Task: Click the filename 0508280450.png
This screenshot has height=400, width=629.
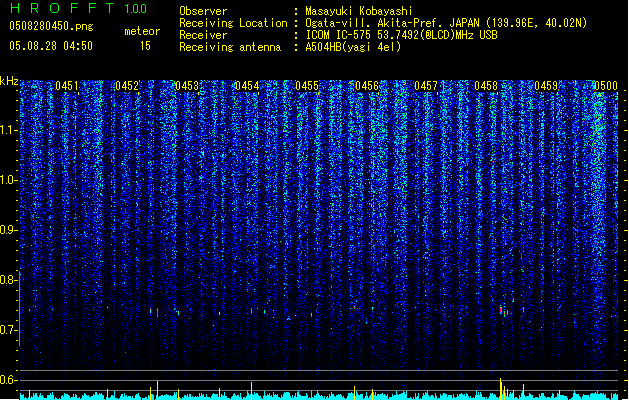Action: (x=51, y=26)
